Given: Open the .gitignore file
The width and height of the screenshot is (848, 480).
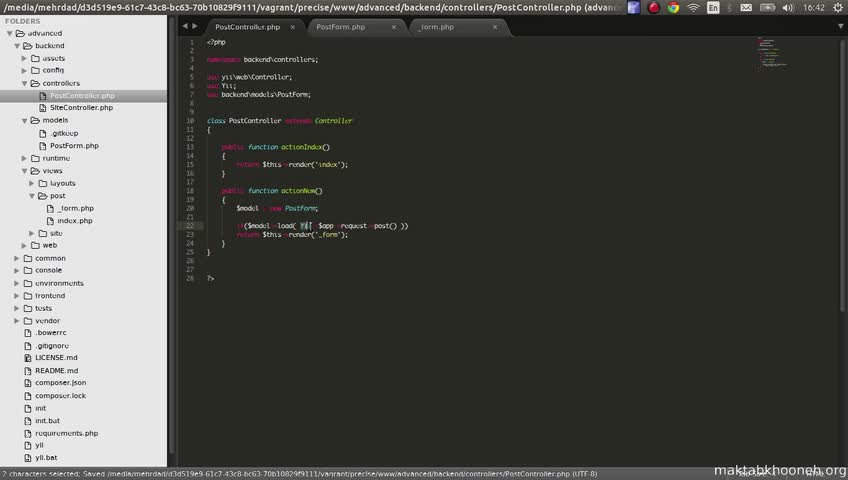Looking at the screenshot, I should (52, 345).
